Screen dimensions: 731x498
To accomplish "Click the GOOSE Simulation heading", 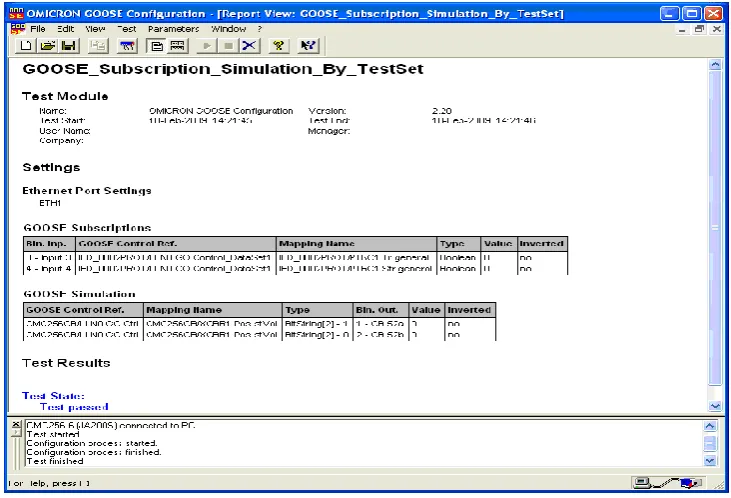I will click(79, 294).
